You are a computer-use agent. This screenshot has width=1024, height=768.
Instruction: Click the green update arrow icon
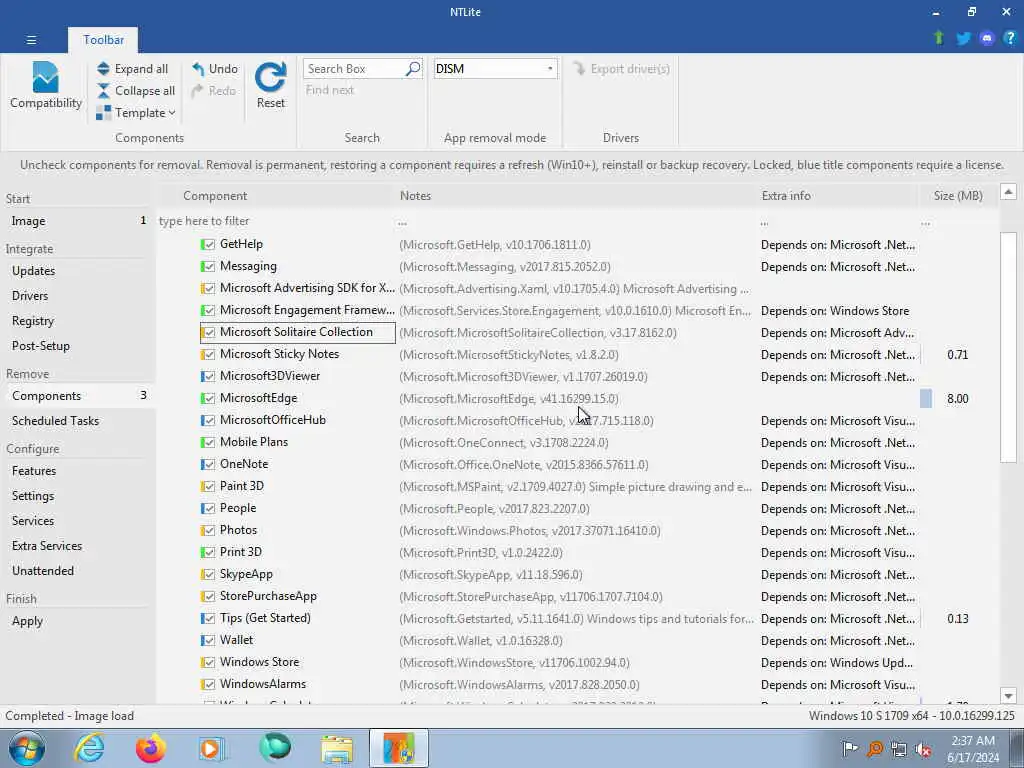click(x=938, y=38)
